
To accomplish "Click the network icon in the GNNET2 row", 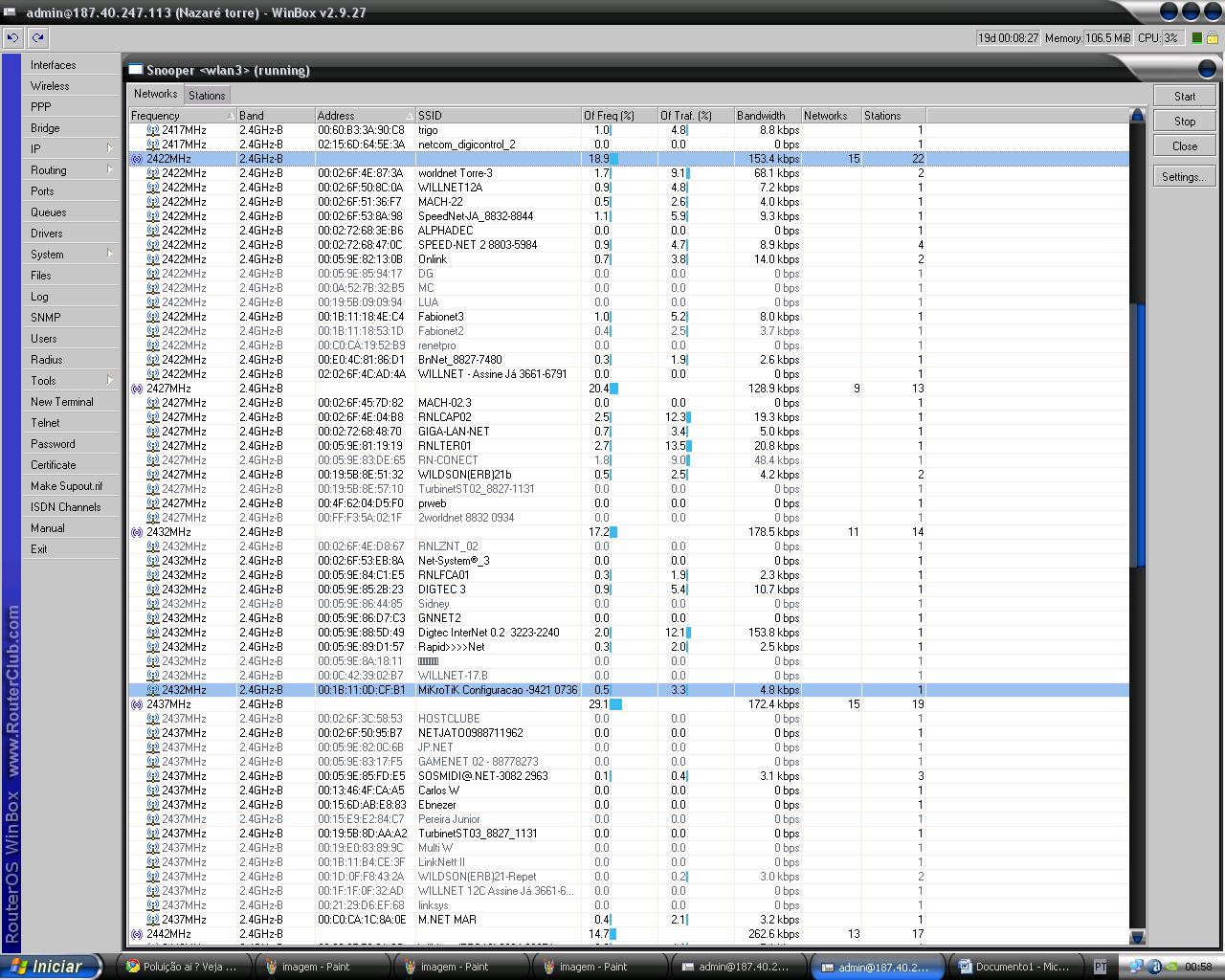I will click(x=152, y=618).
